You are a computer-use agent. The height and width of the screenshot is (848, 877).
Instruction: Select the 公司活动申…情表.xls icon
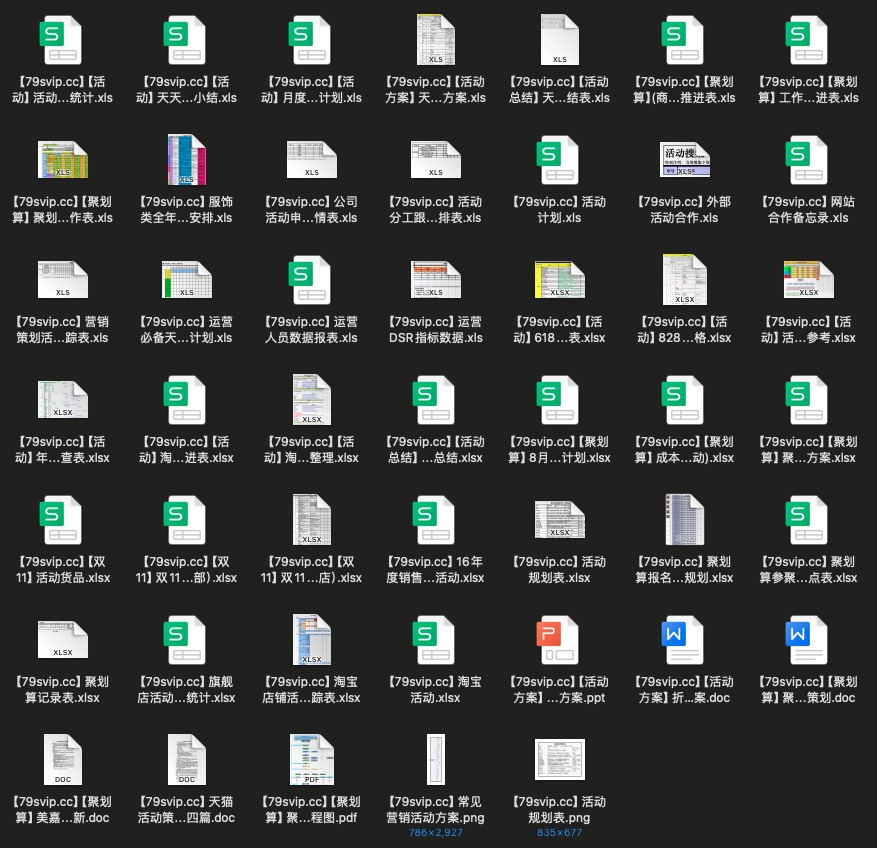pyautogui.click(x=311, y=160)
